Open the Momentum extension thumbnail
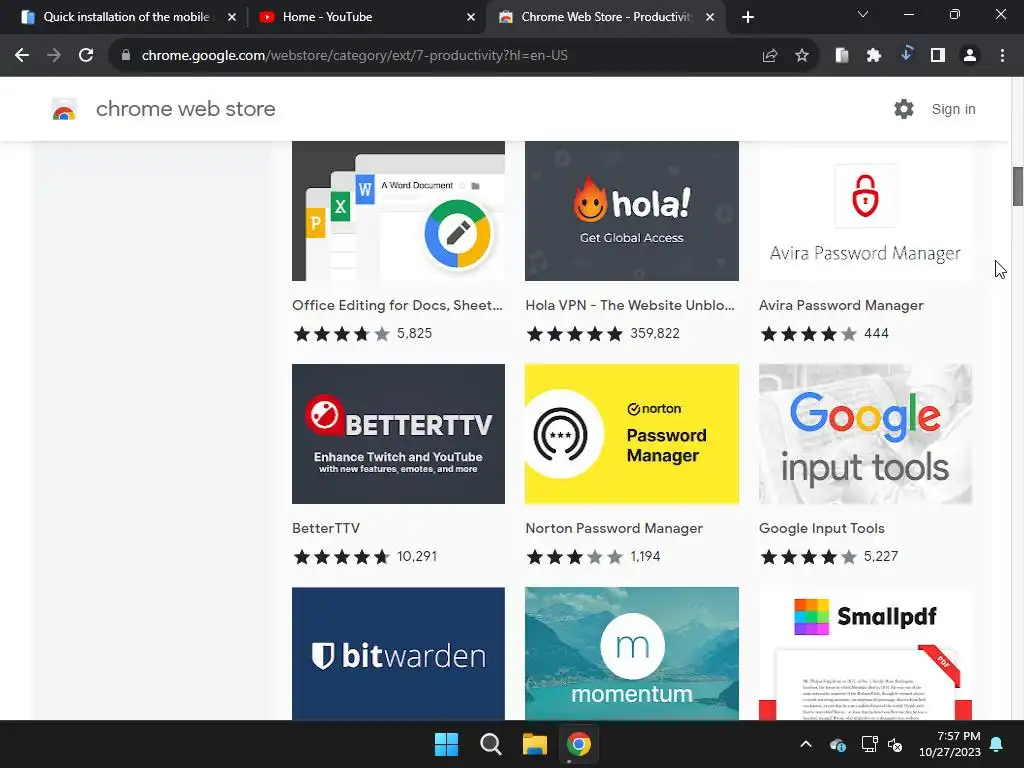The height and width of the screenshot is (768, 1024). coord(632,654)
